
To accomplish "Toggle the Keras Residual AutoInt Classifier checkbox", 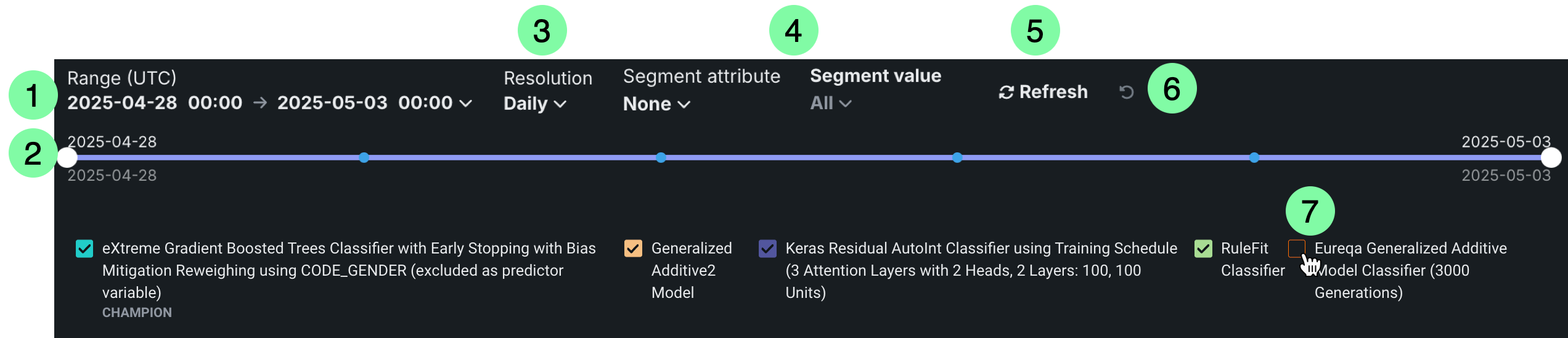I will click(x=767, y=249).
